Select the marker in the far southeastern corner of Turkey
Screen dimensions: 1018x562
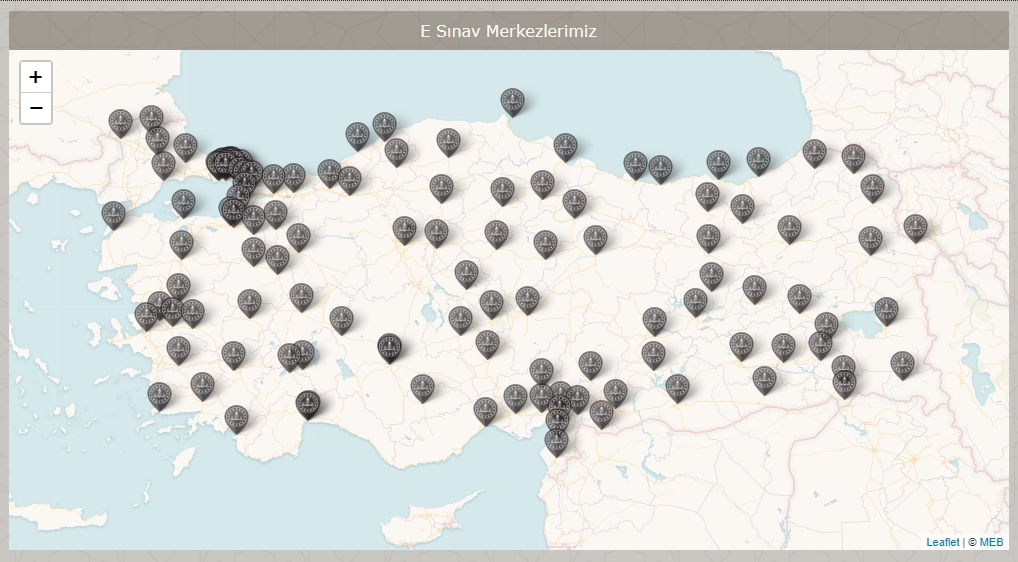pos(902,365)
